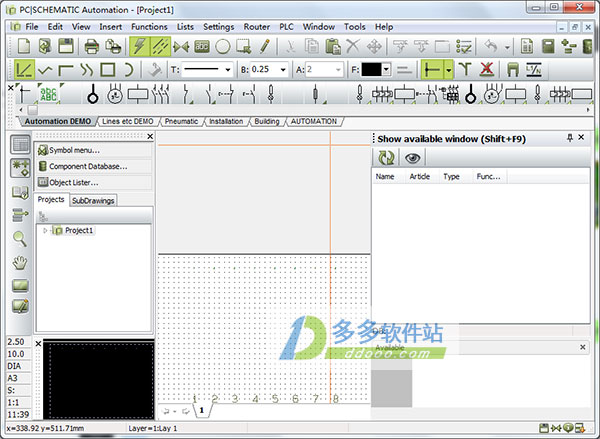Click the calculator icon in toolbar
This screenshot has width=600, height=439.
548,47
